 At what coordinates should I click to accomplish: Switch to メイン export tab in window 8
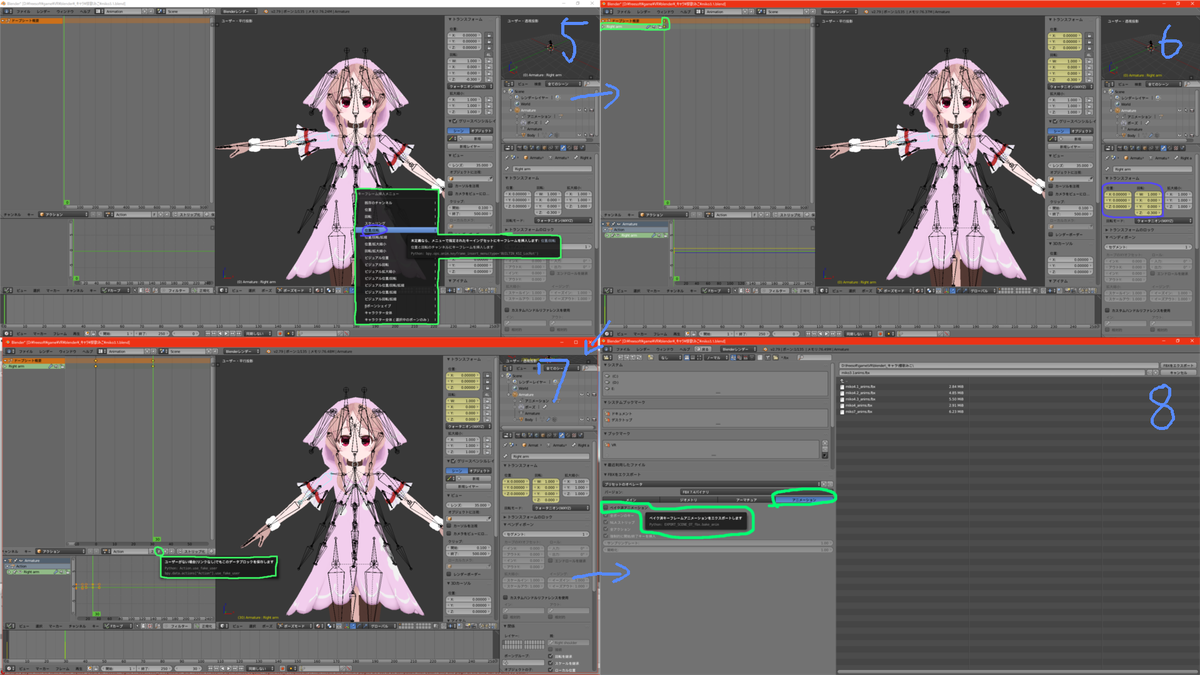click(631, 499)
